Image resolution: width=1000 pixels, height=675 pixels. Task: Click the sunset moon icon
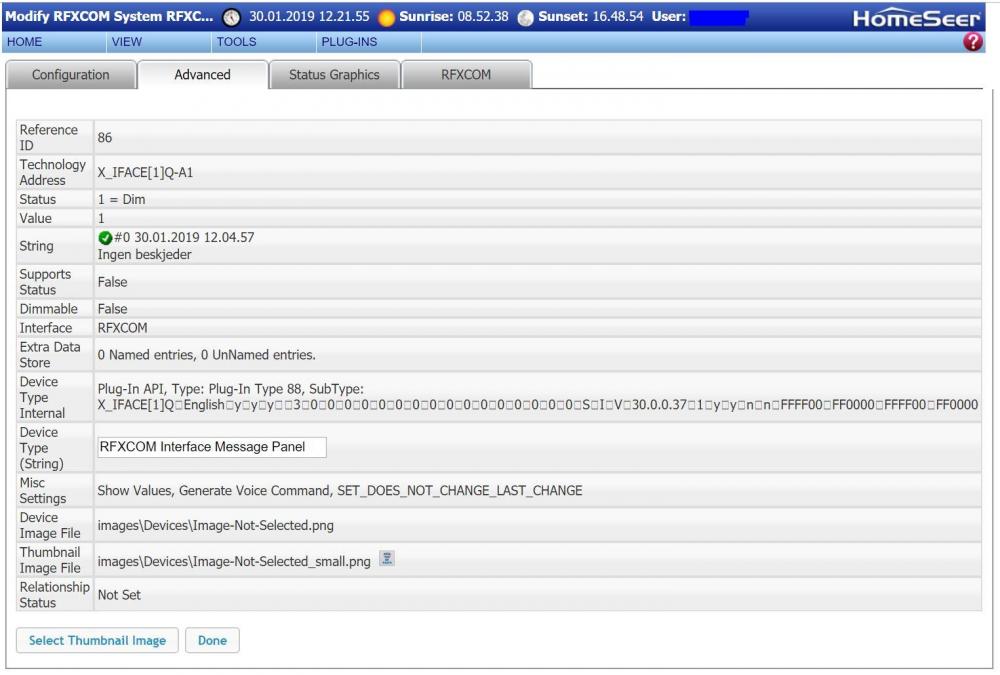click(525, 18)
